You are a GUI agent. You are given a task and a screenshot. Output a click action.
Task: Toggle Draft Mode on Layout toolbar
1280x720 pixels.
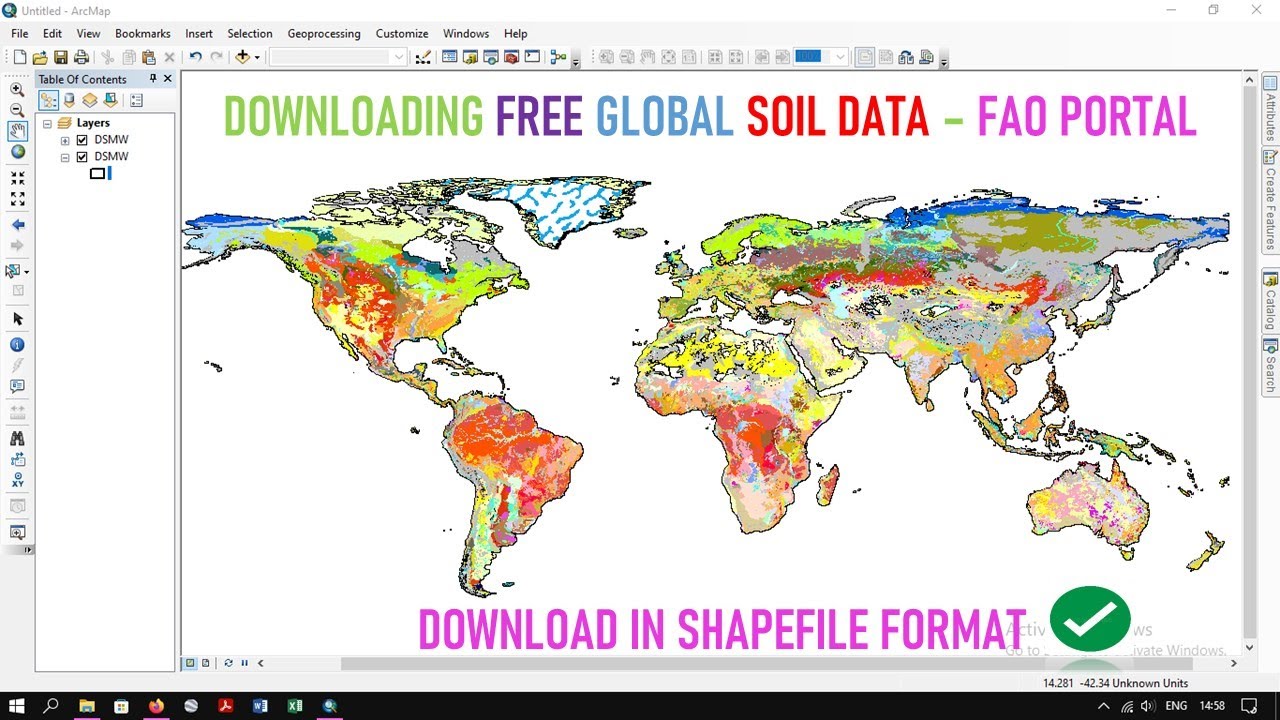click(x=863, y=57)
